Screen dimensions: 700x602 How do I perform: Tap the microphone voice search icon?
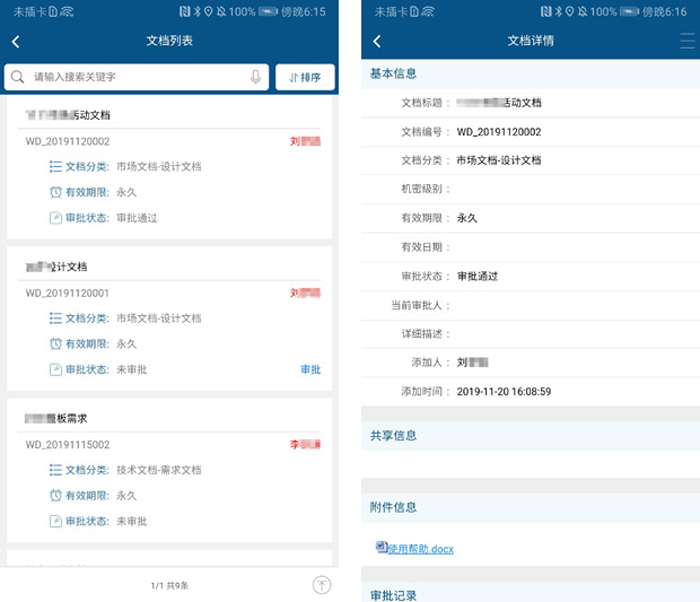coord(256,77)
